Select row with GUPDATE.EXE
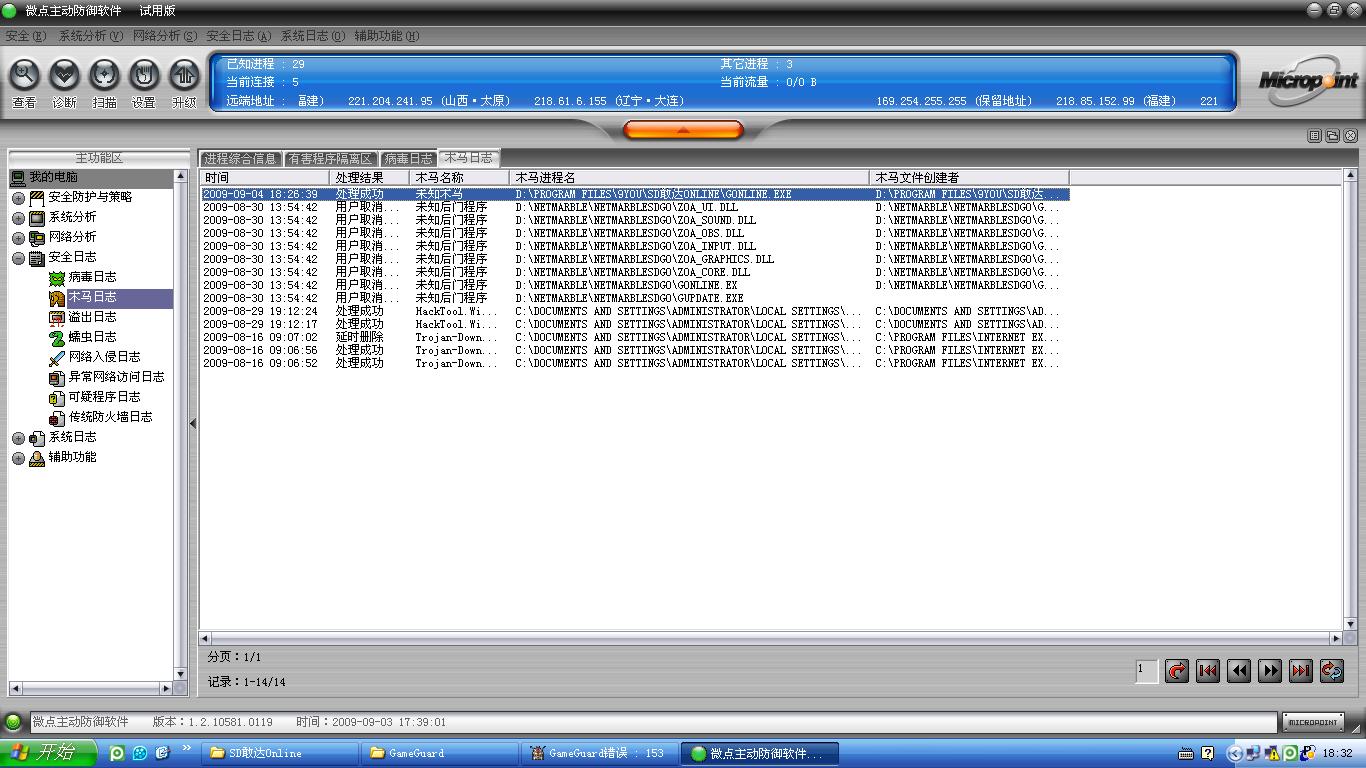 tap(635, 298)
